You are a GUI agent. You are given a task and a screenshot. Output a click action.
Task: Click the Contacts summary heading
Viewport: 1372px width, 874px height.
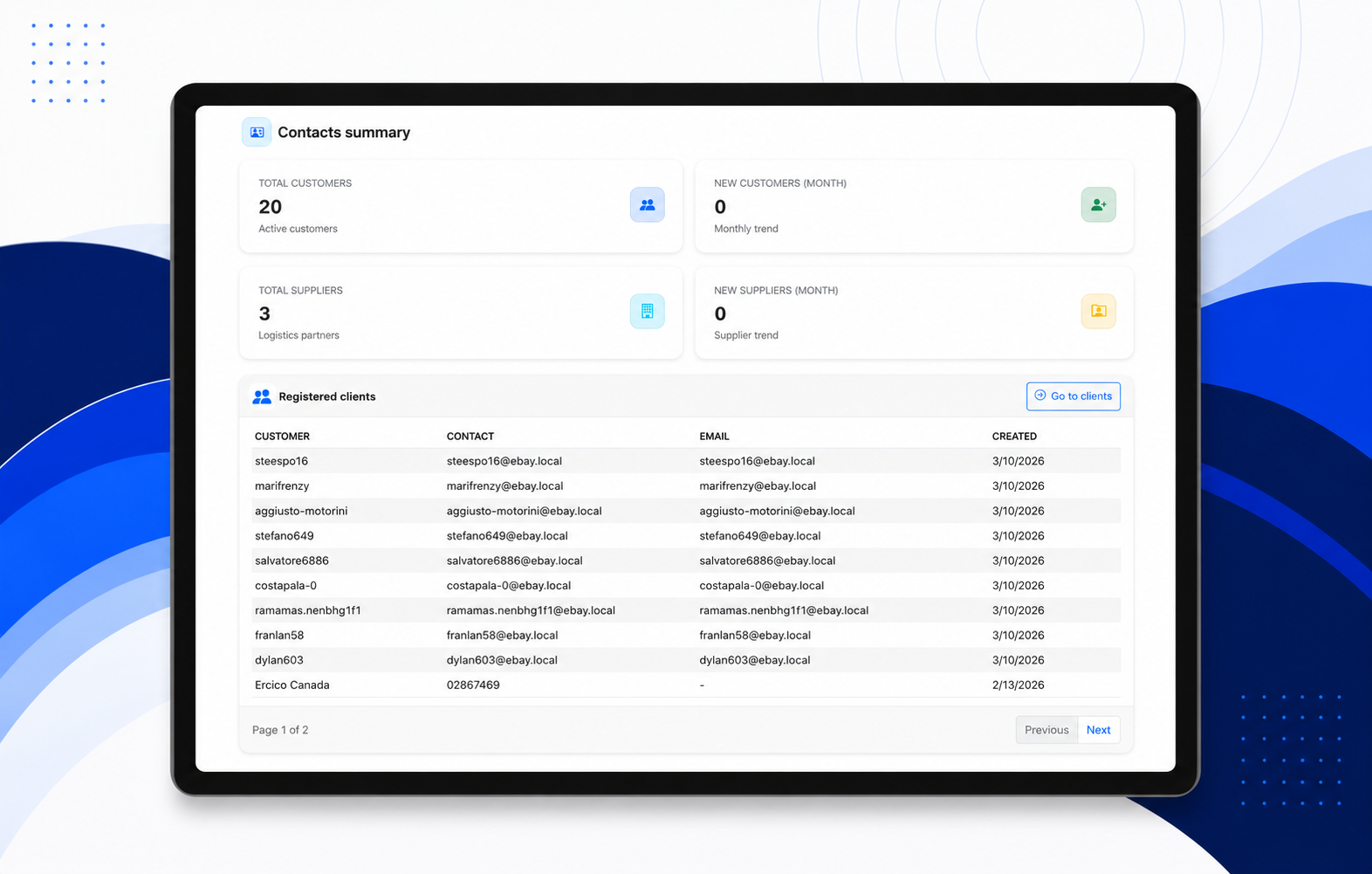344,133
